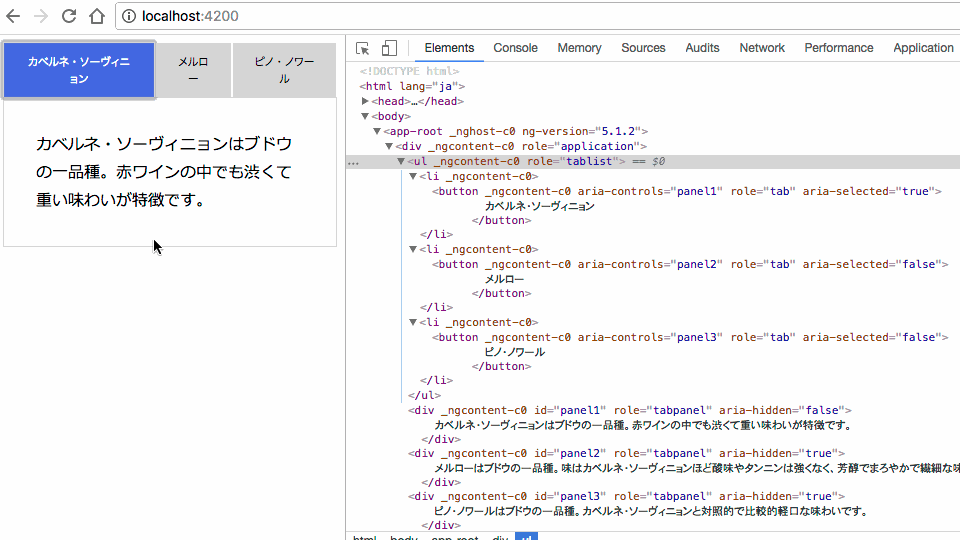
Task: Select the html lang="ja" line
Action: tap(413, 86)
